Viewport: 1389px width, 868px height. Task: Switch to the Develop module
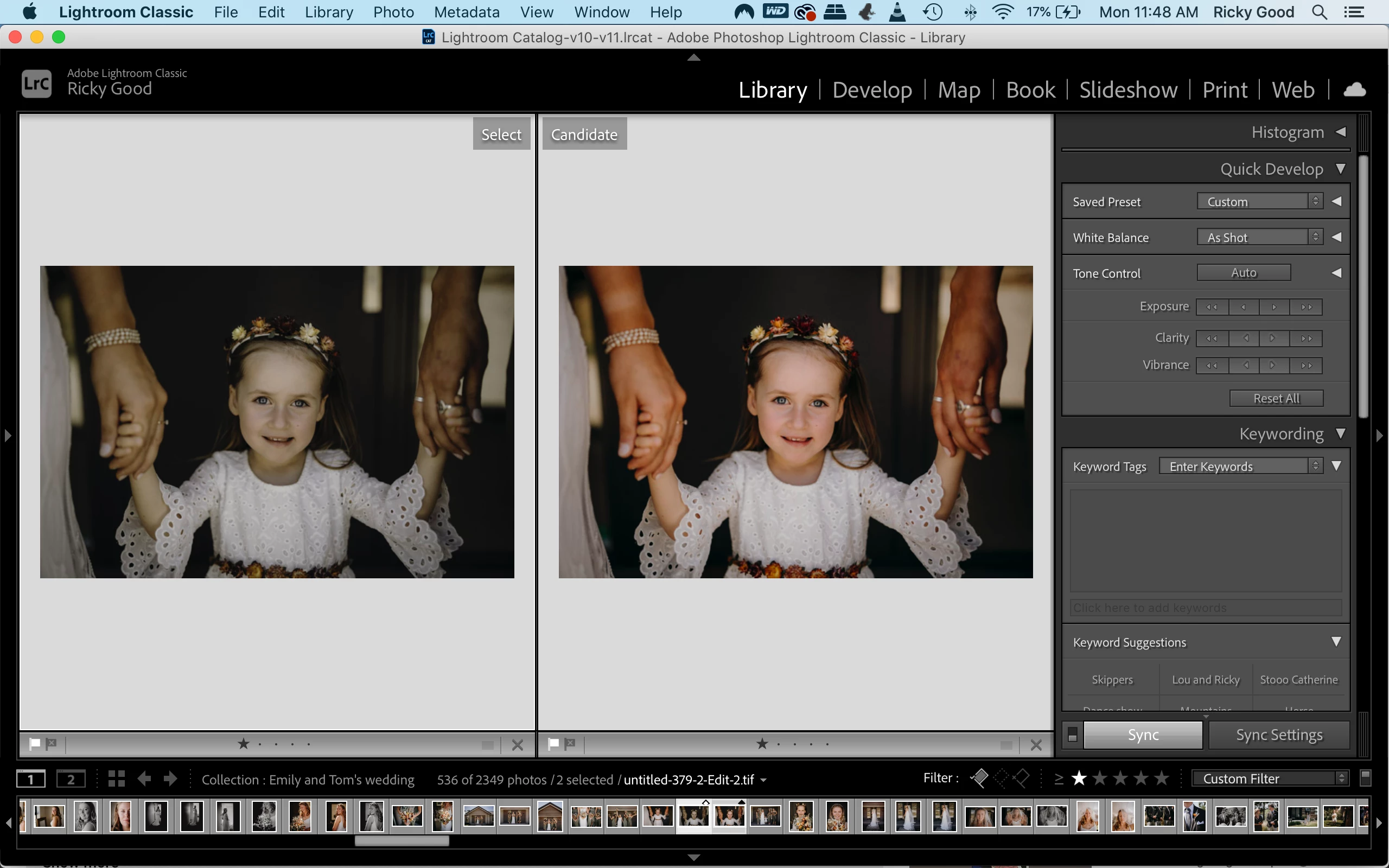tap(872, 90)
